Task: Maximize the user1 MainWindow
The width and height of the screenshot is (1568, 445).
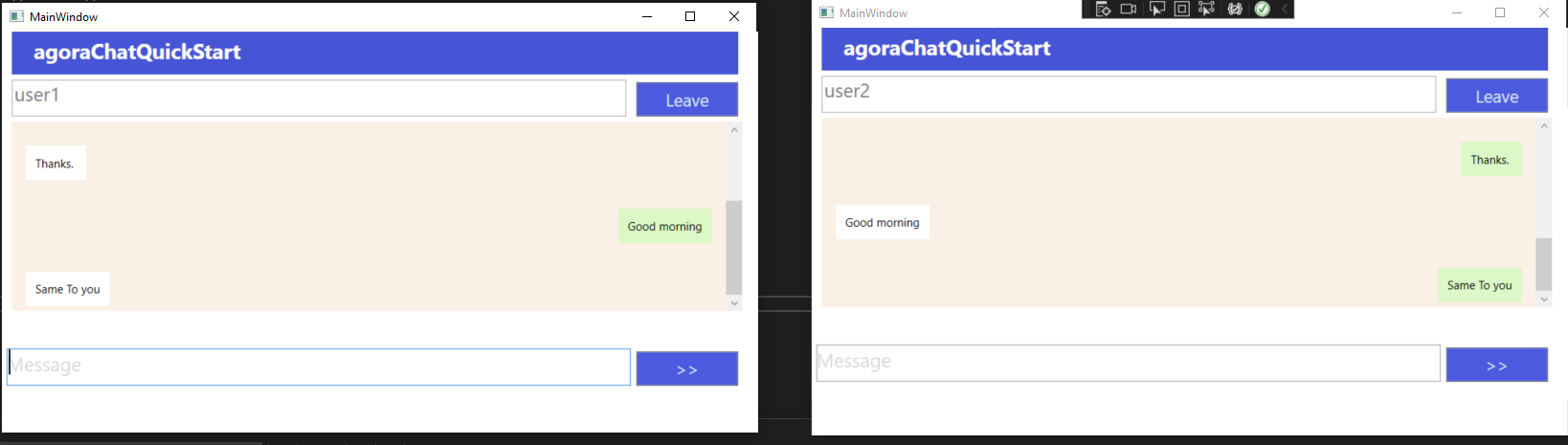Action: [690, 16]
